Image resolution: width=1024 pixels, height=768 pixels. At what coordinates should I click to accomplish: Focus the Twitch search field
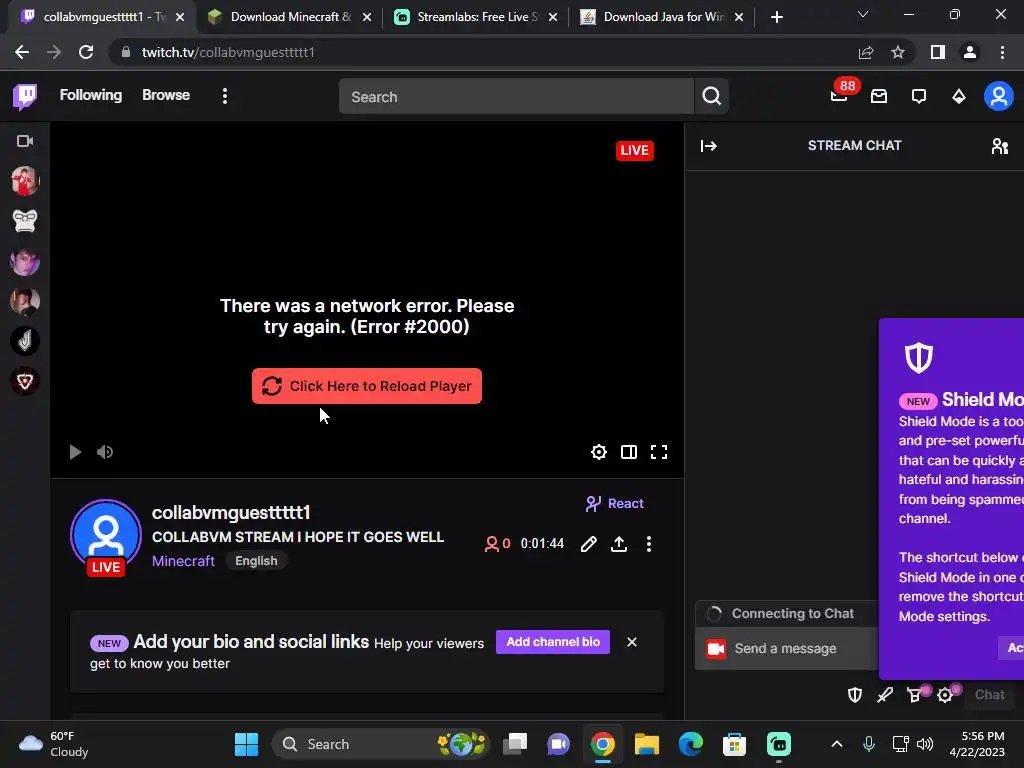516,97
